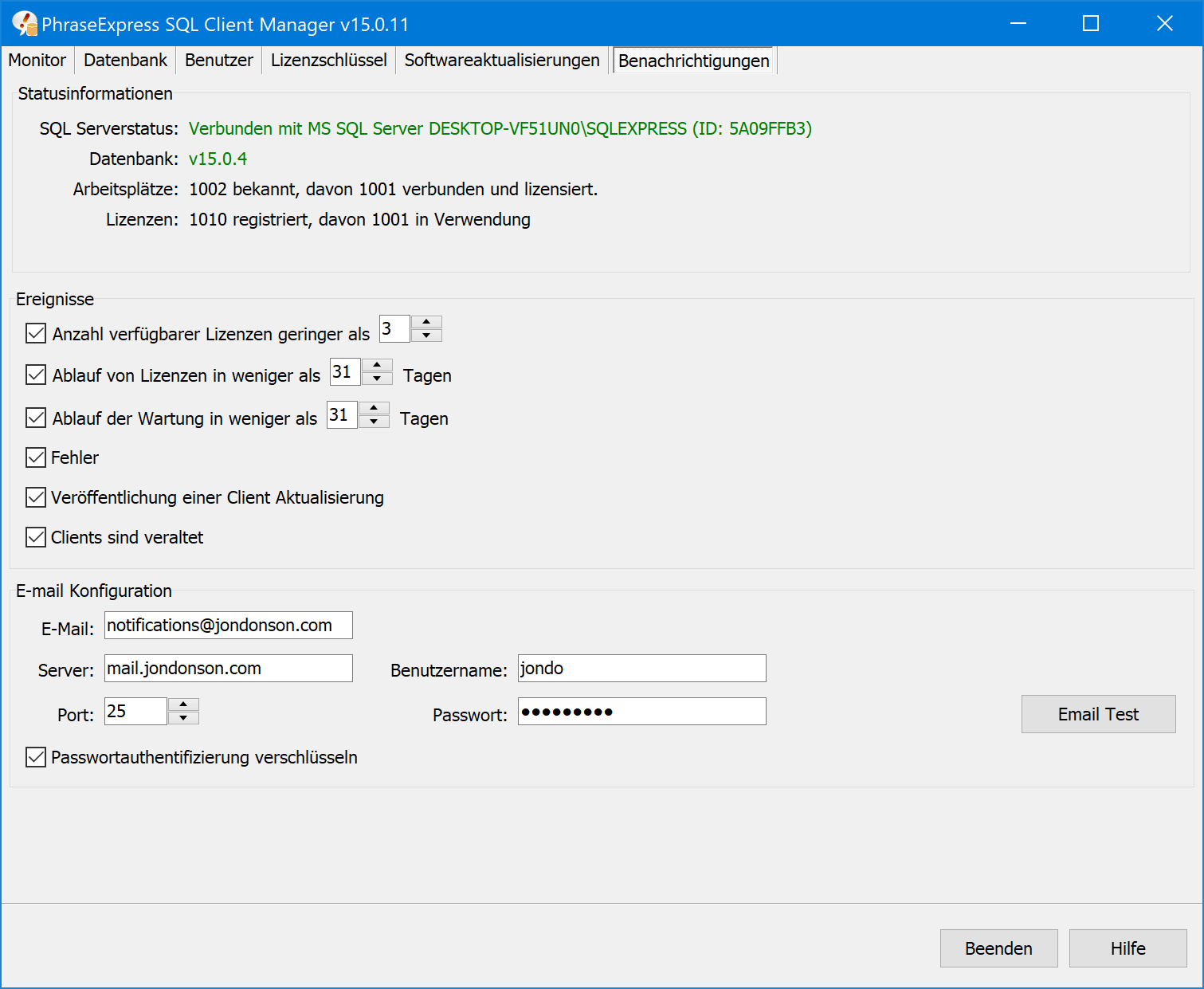Click the Passwort input field

point(642,711)
